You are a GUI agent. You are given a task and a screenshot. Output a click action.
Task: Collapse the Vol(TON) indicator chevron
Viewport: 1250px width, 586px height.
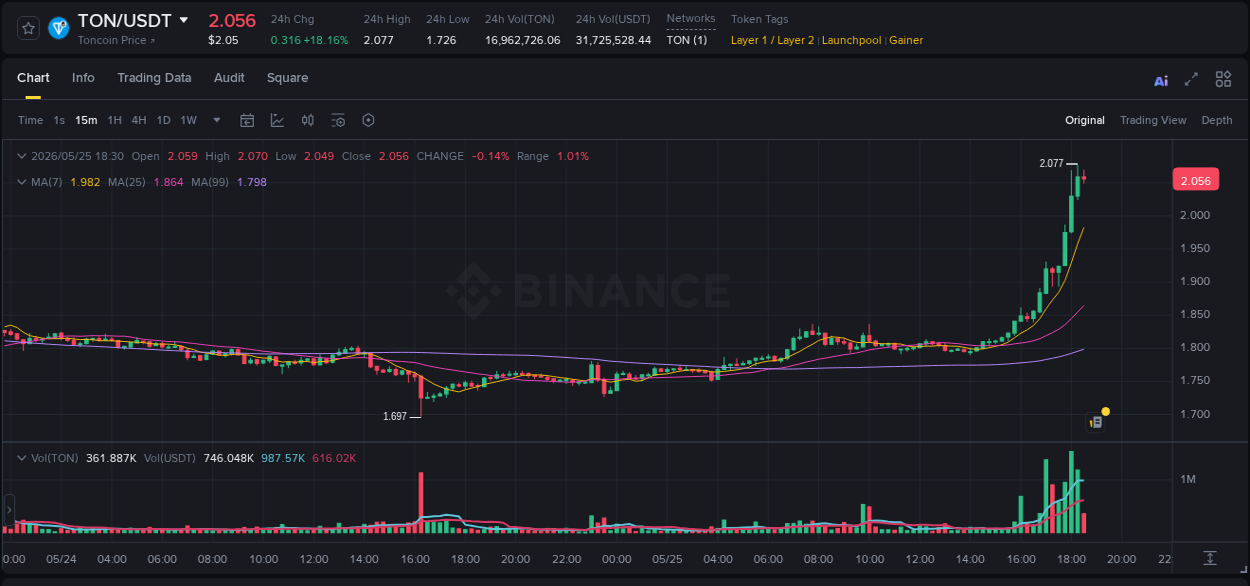point(22,458)
